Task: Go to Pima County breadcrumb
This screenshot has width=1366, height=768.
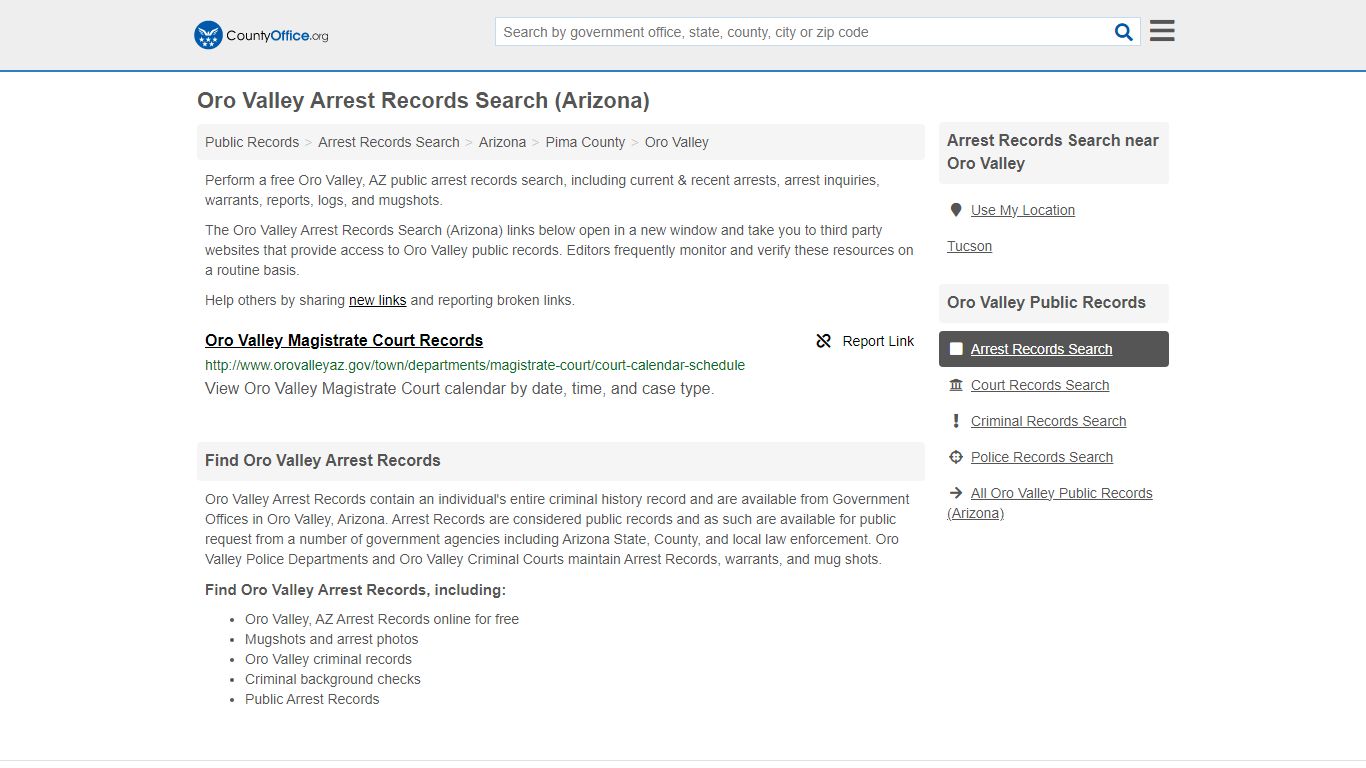Action: coord(585,142)
